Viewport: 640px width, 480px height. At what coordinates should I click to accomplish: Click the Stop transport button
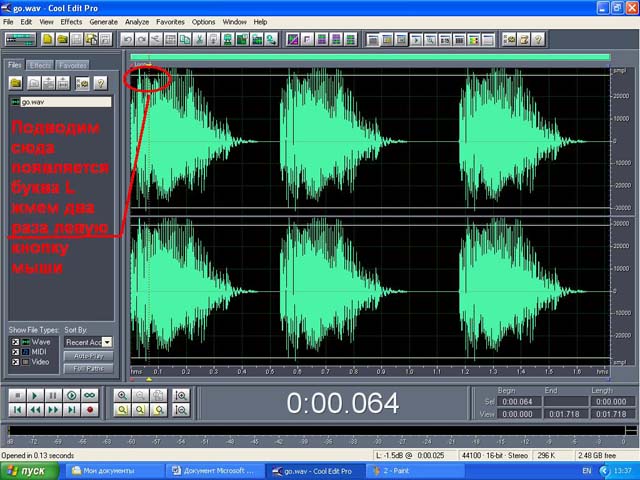(17, 395)
